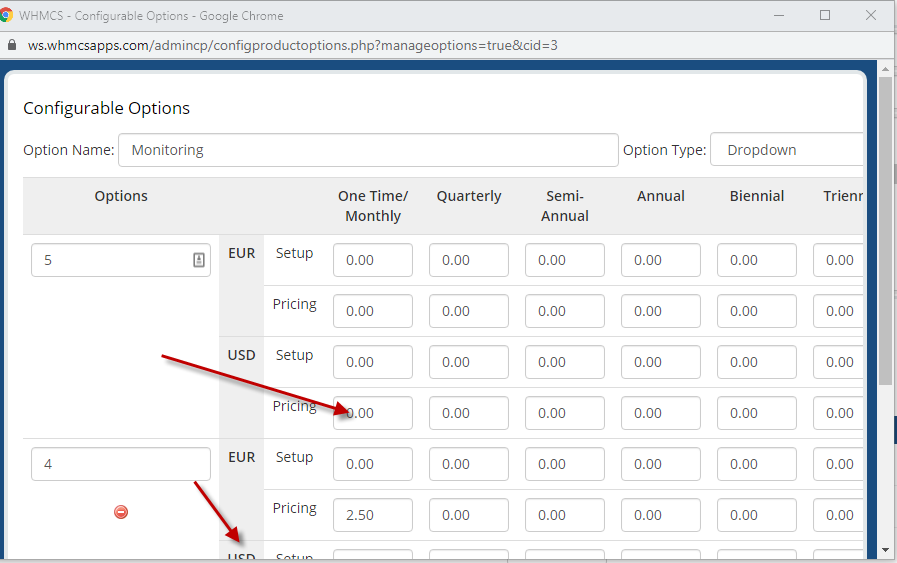Open the Option Type dropdown

[786, 150]
